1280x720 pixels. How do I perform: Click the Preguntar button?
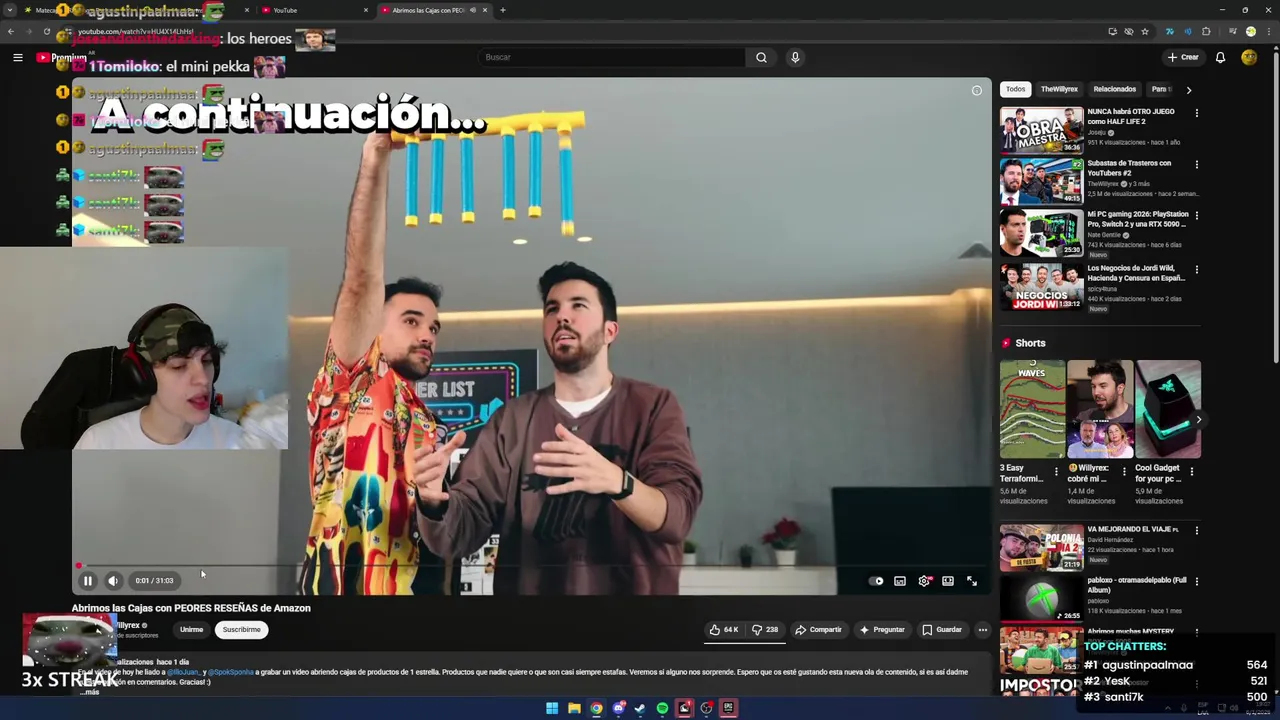882,630
